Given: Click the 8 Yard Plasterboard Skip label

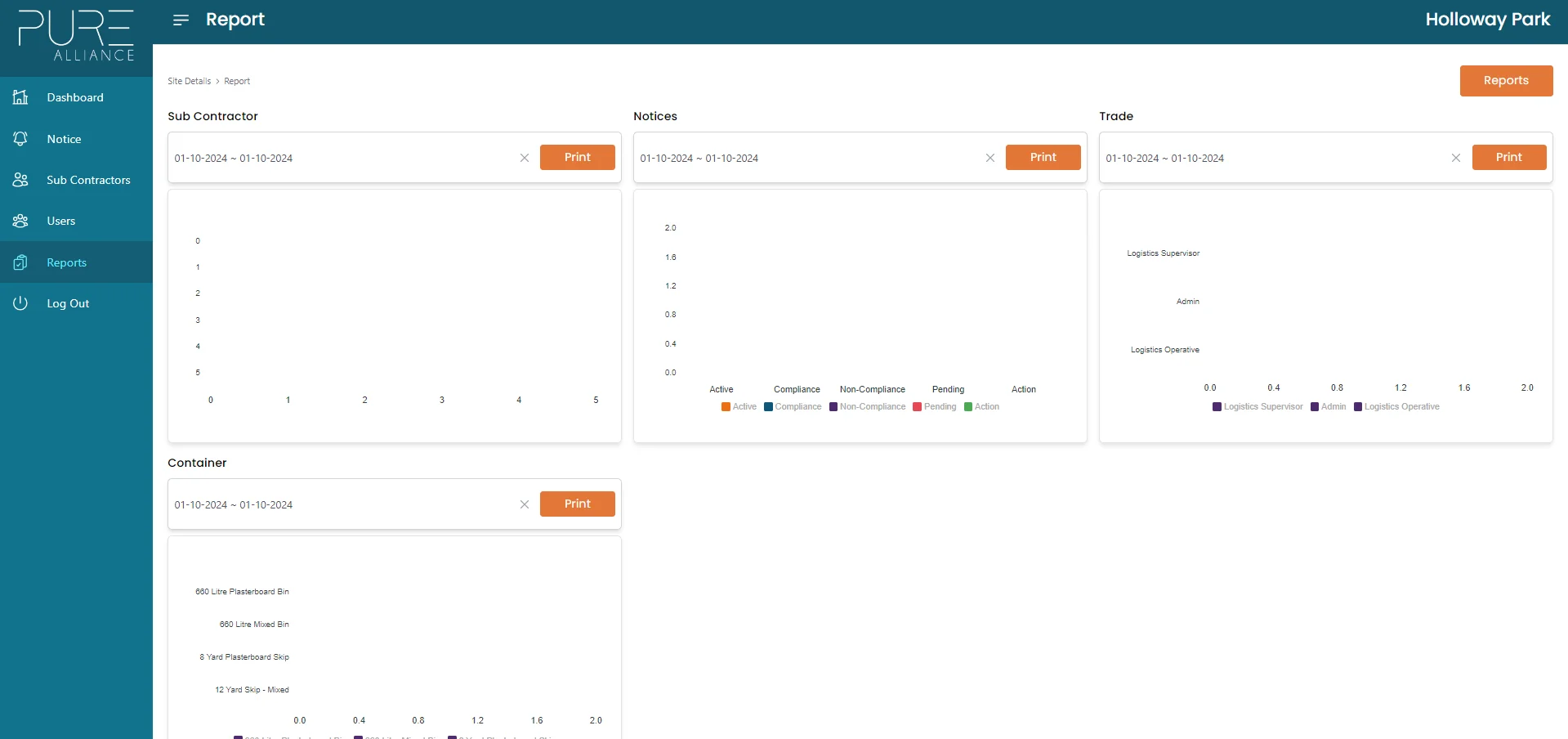Looking at the screenshot, I should [244, 657].
